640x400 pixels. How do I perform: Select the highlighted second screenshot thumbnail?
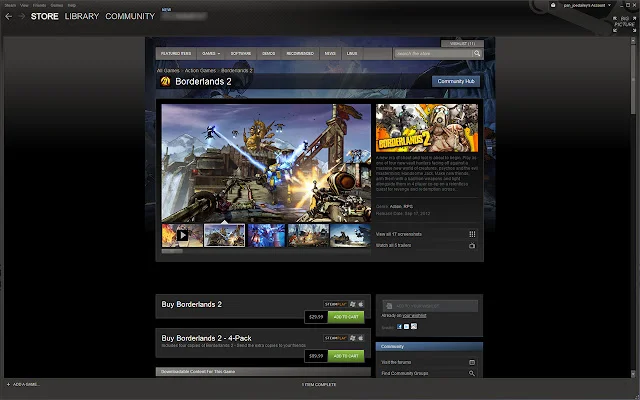point(224,235)
